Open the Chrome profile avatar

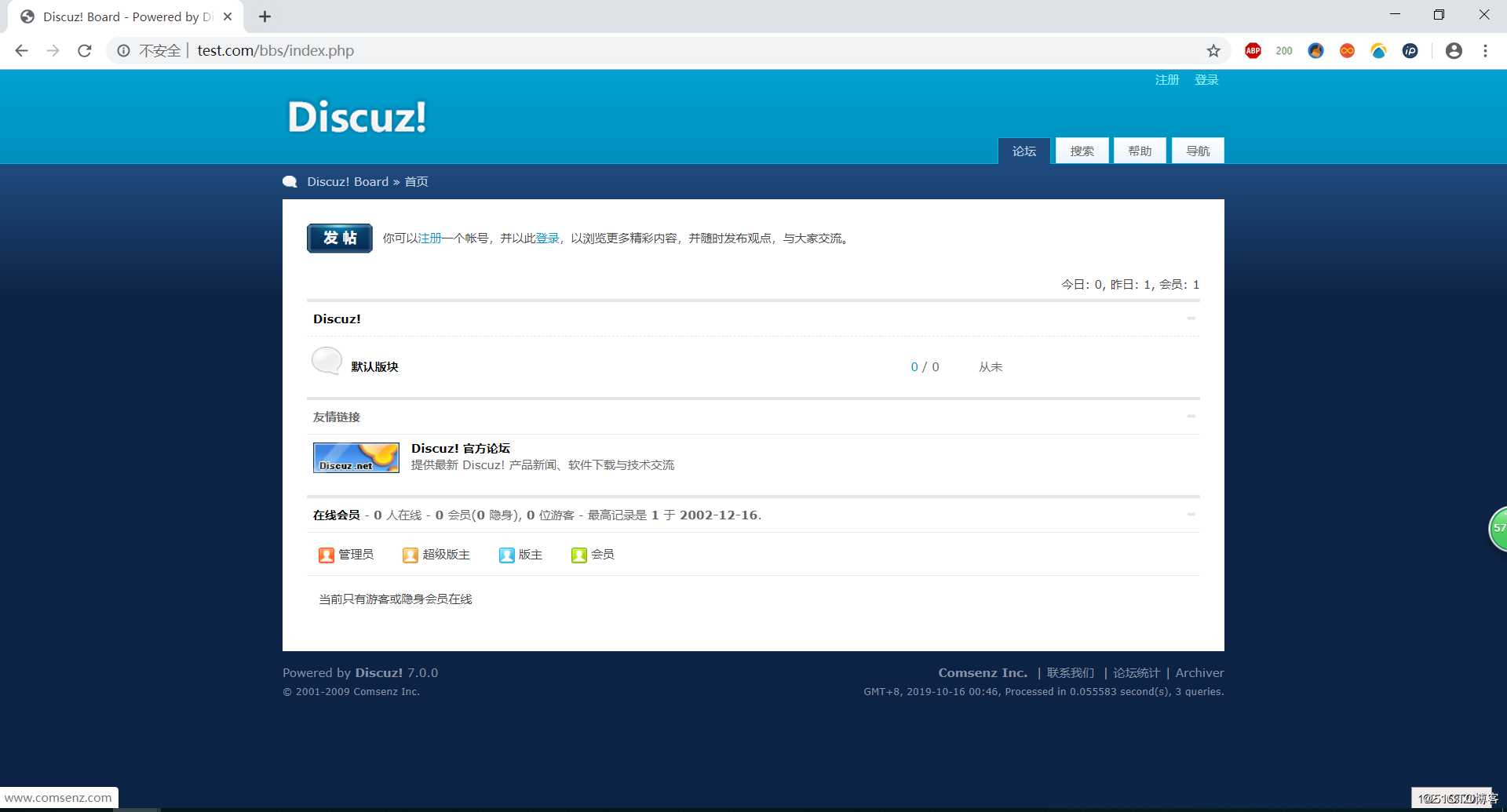1454,50
